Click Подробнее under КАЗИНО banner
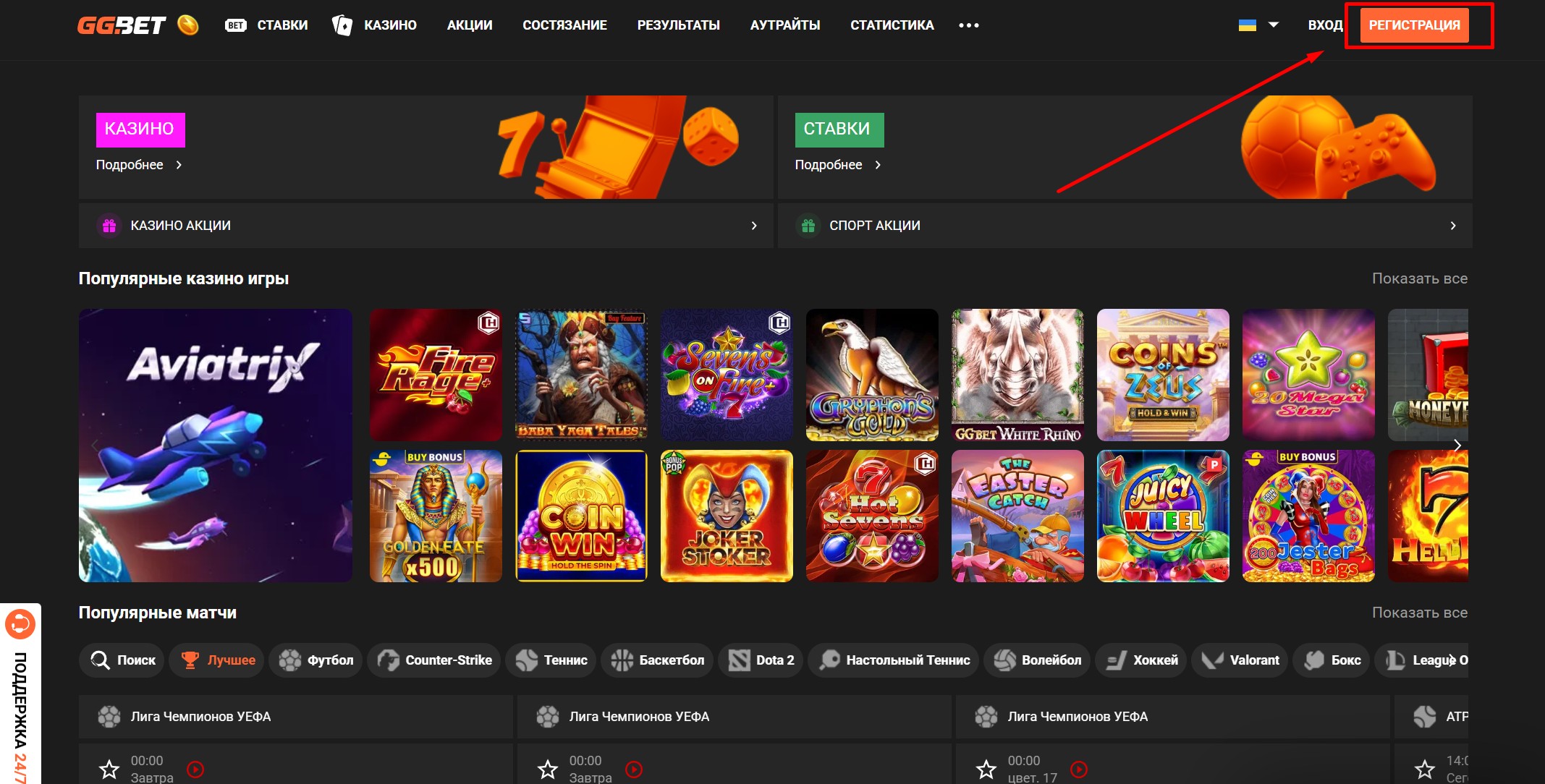Viewport: 1545px width, 784px height. (x=139, y=165)
